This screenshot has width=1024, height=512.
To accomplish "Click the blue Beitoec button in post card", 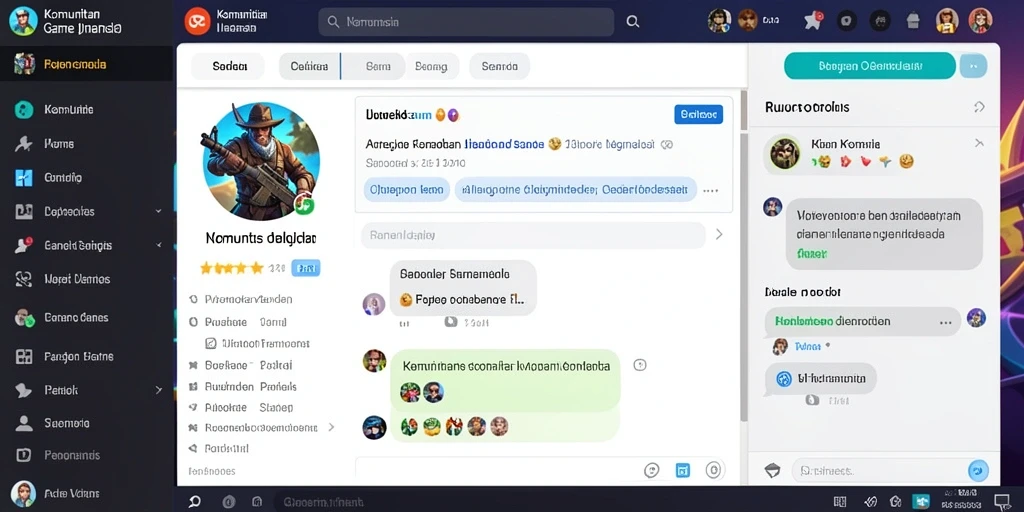I will point(698,114).
